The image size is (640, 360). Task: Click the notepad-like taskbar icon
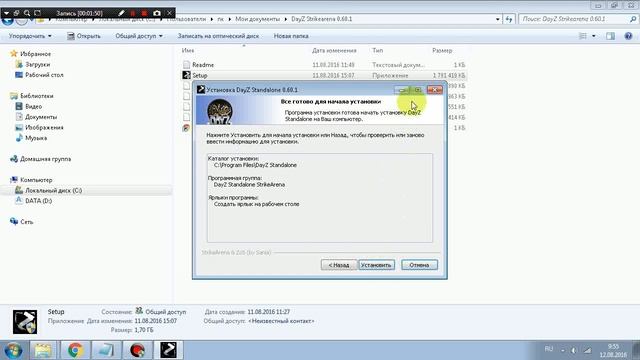(x=105, y=350)
